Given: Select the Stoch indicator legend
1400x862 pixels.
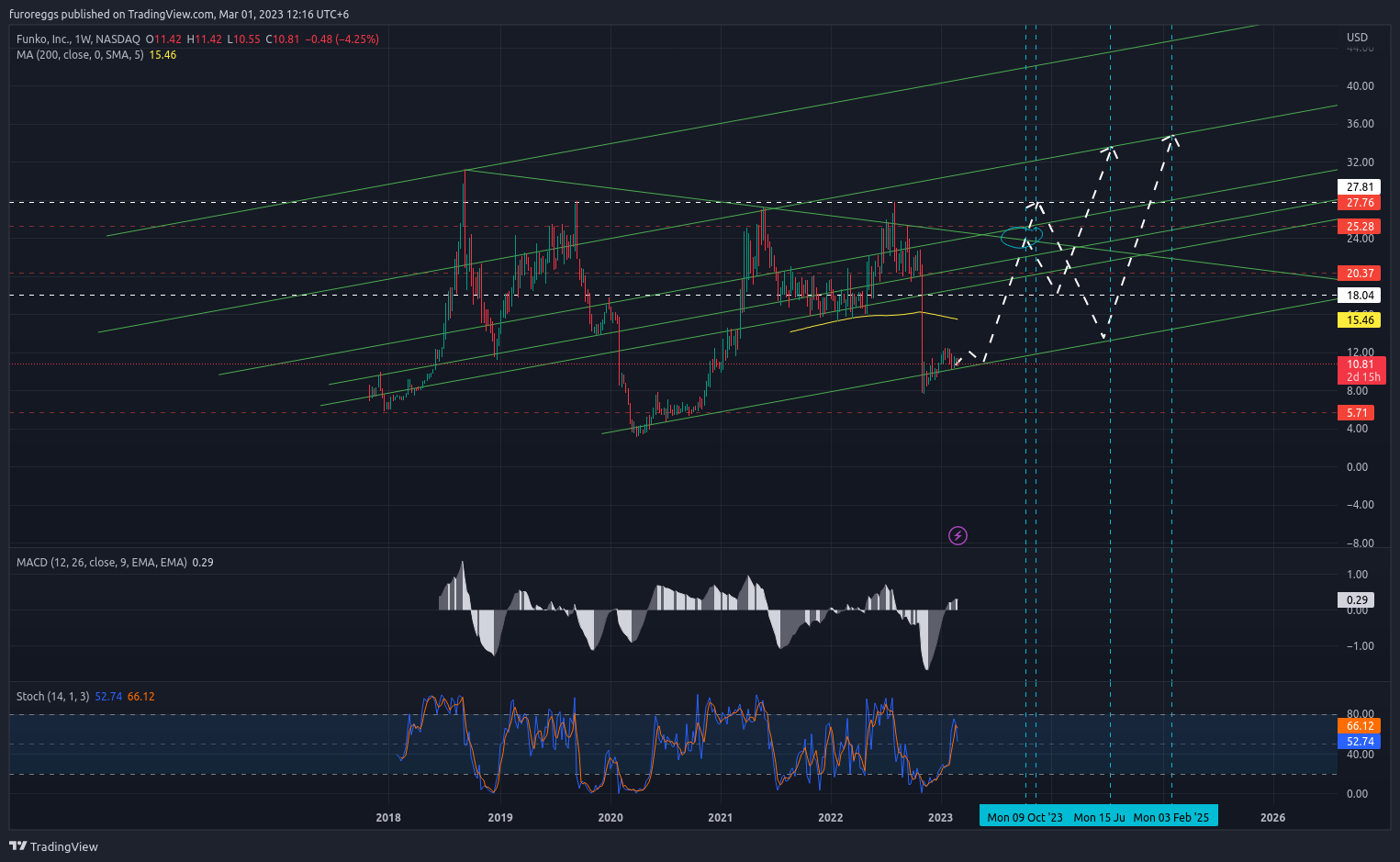Looking at the screenshot, I should (x=53, y=697).
